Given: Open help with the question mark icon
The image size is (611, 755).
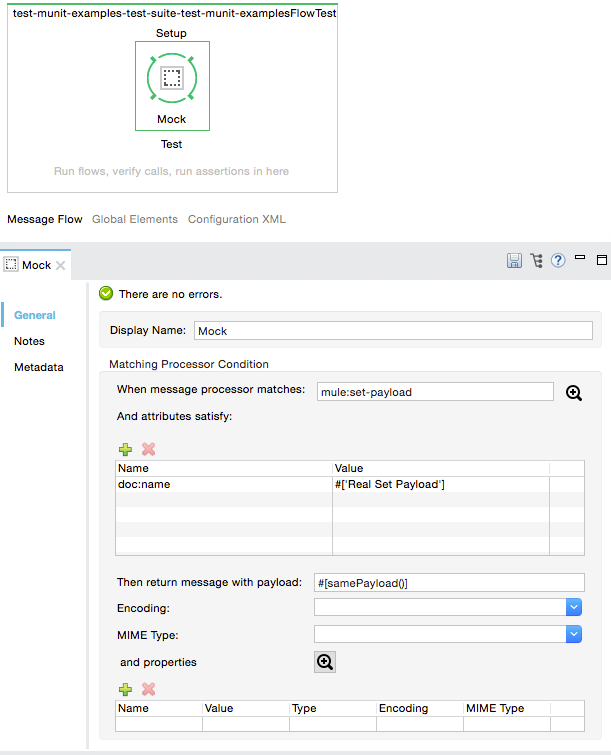Looking at the screenshot, I should coord(558,261).
